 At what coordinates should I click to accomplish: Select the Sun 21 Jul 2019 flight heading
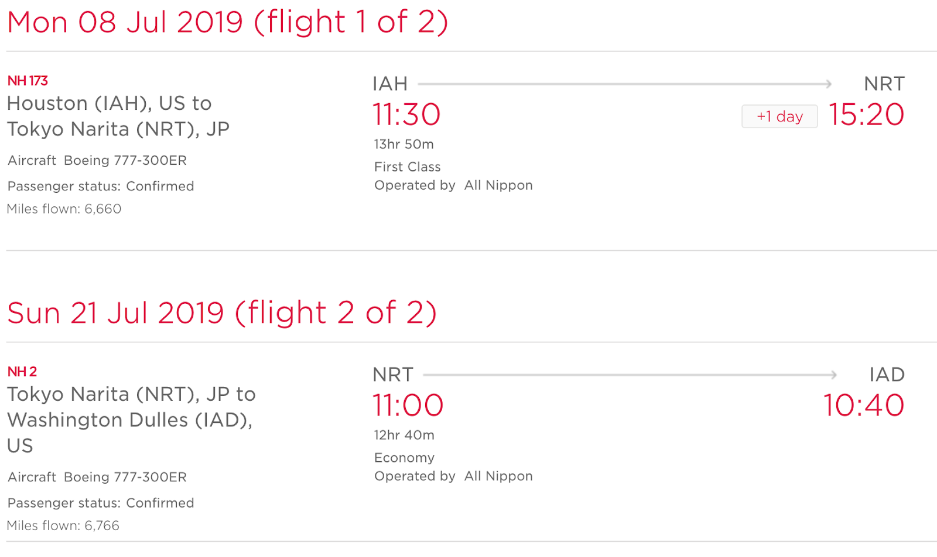pos(222,313)
